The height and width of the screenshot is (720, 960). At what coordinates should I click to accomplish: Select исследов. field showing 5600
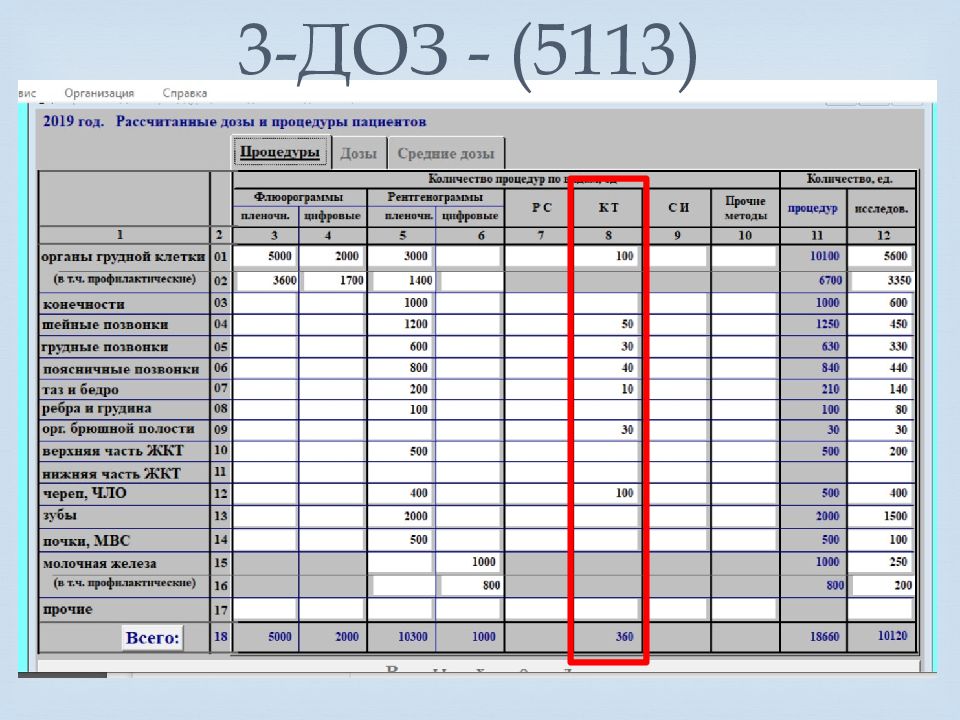[x=881, y=258]
